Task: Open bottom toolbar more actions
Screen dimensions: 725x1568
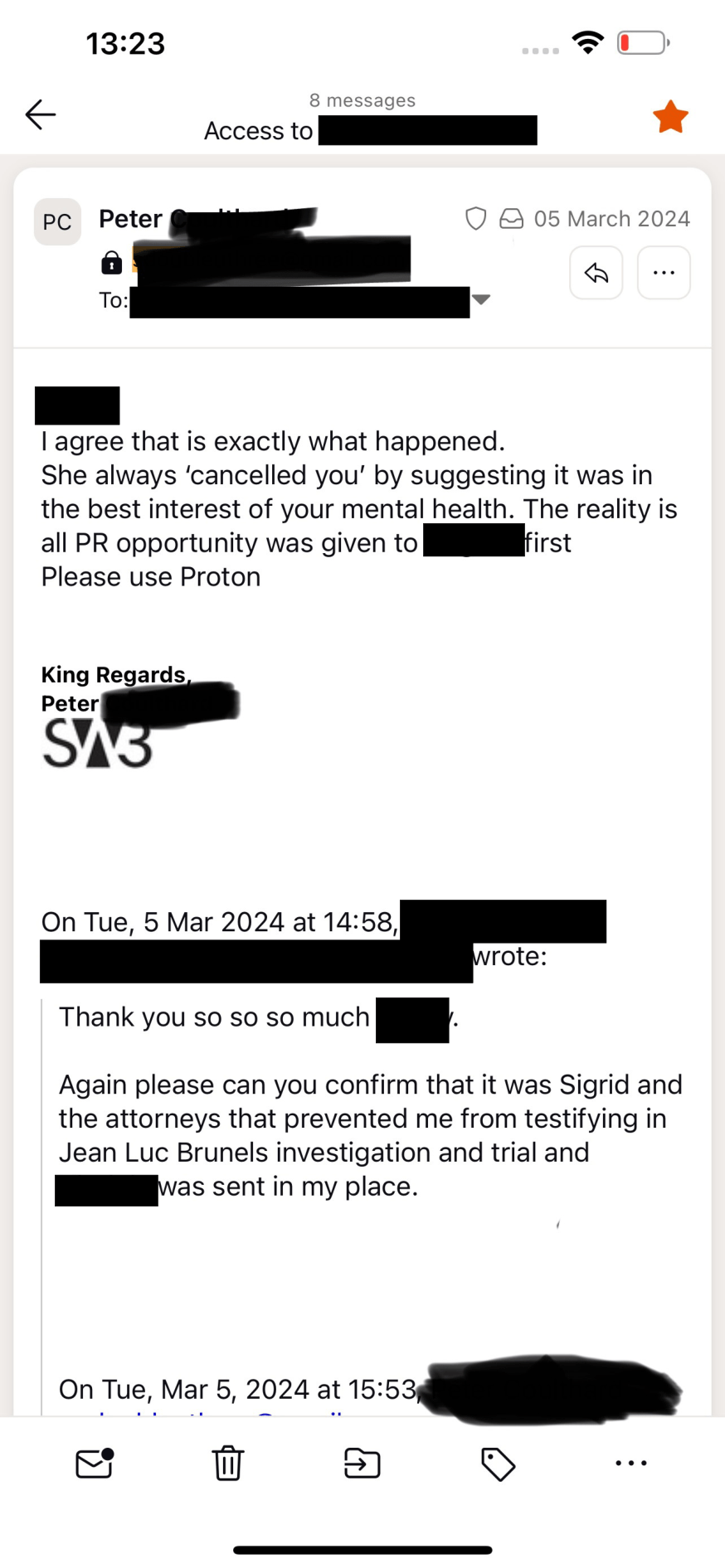Action: tap(631, 1464)
